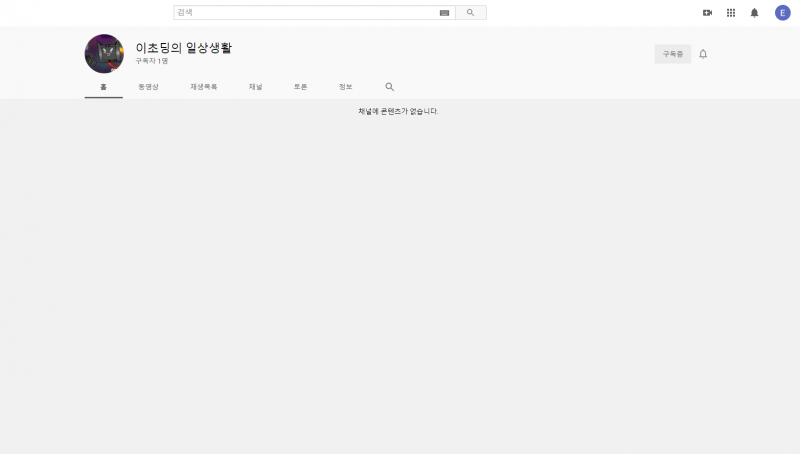Open the YouTube apps grid menu
This screenshot has height=454, width=800.
(x=731, y=13)
